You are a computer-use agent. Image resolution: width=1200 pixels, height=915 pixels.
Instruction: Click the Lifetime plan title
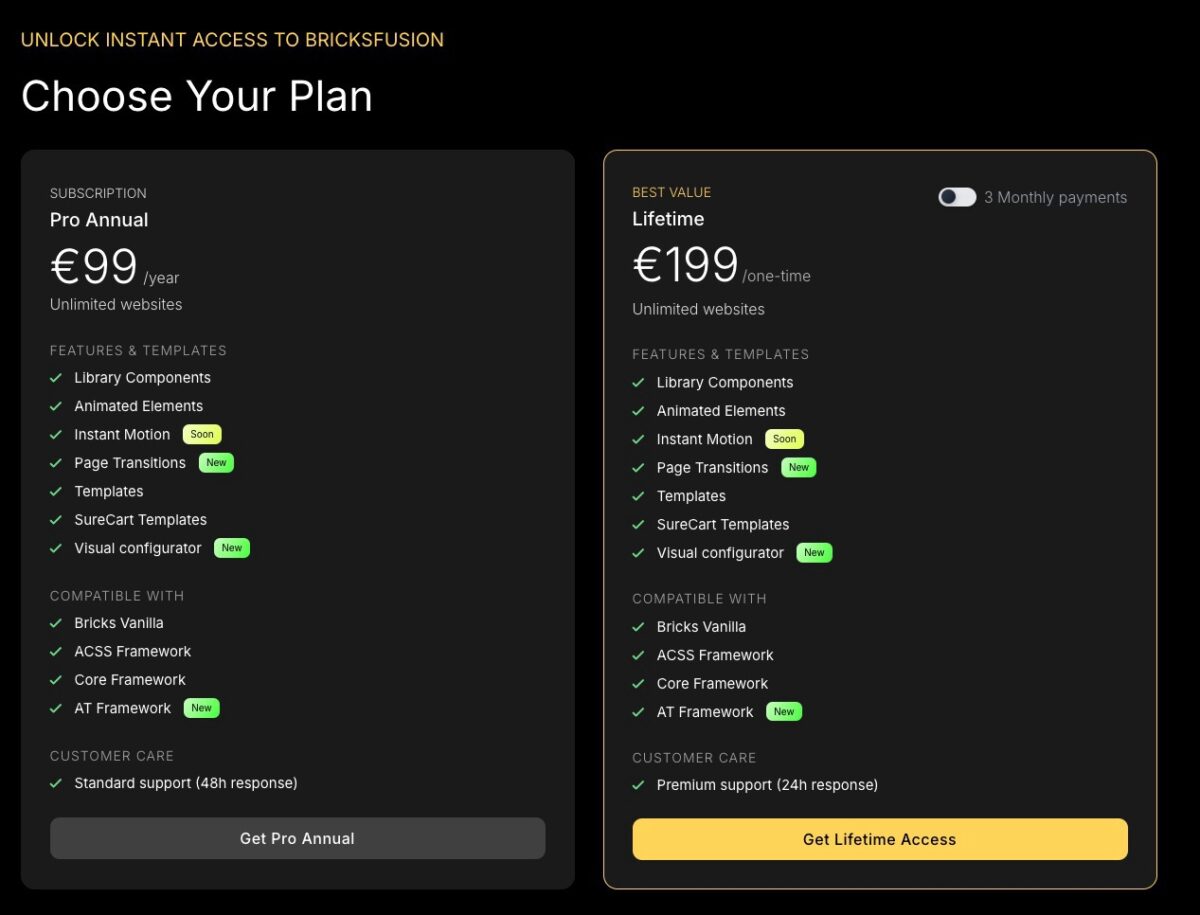(x=668, y=219)
